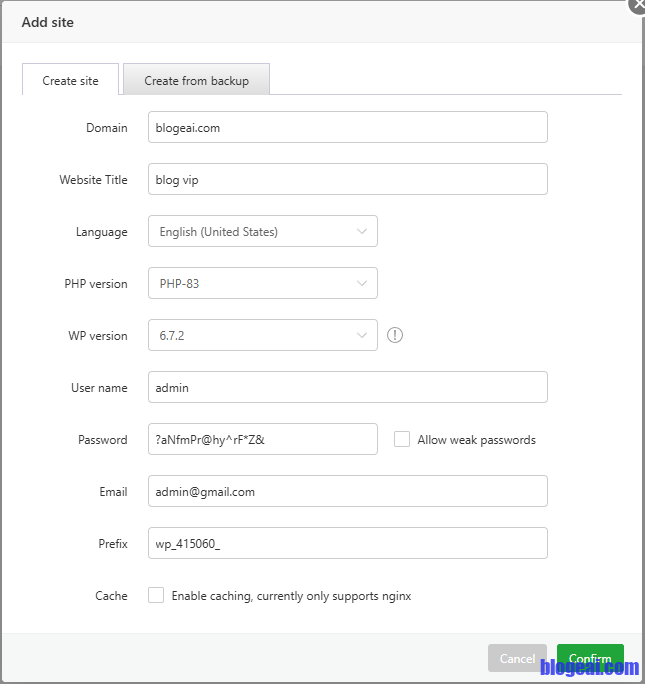The width and height of the screenshot is (645, 684).
Task: Click the Password input field
Action: pos(262,440)
